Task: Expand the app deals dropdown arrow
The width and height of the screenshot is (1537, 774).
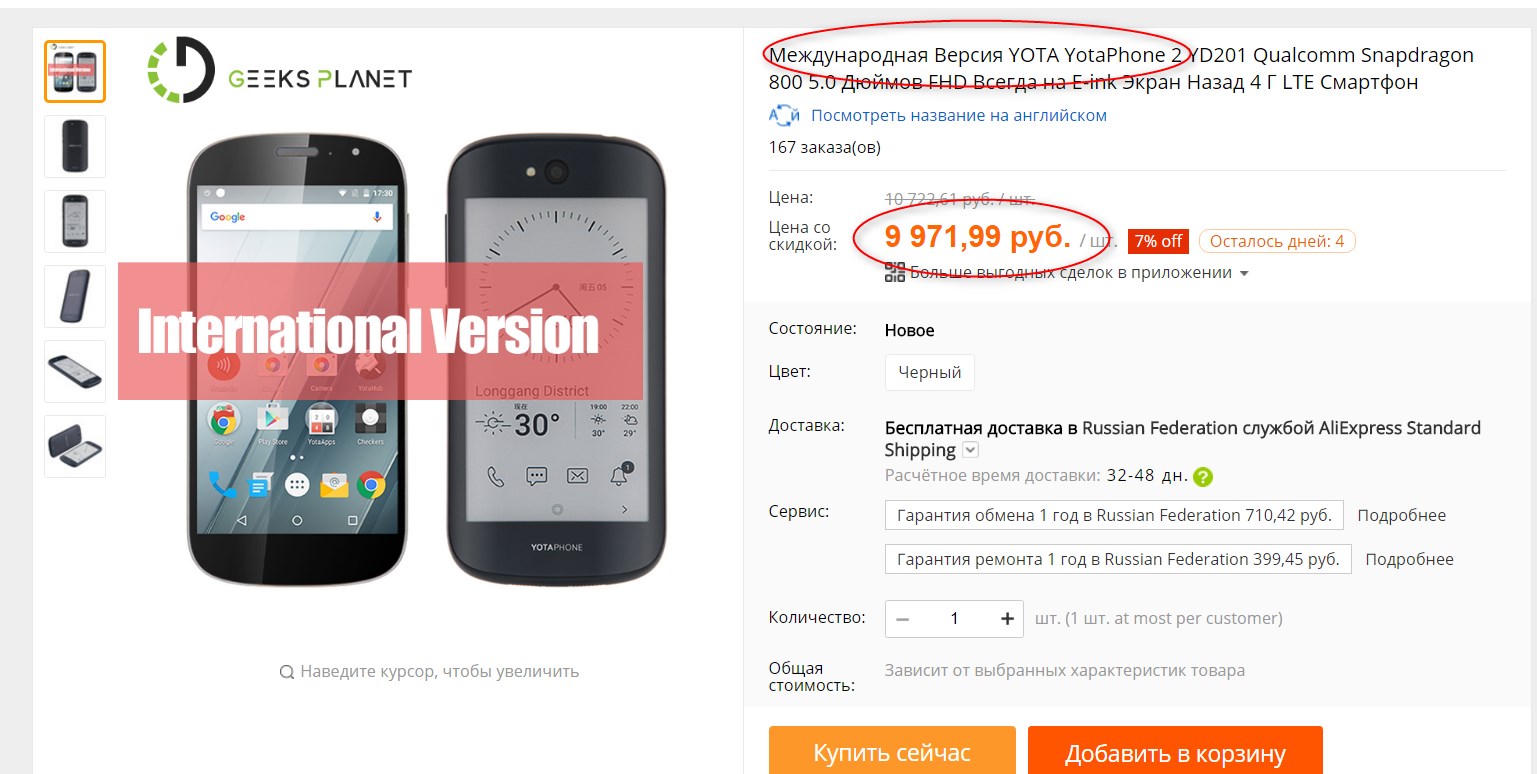Action: click(x=1244, y=273)
